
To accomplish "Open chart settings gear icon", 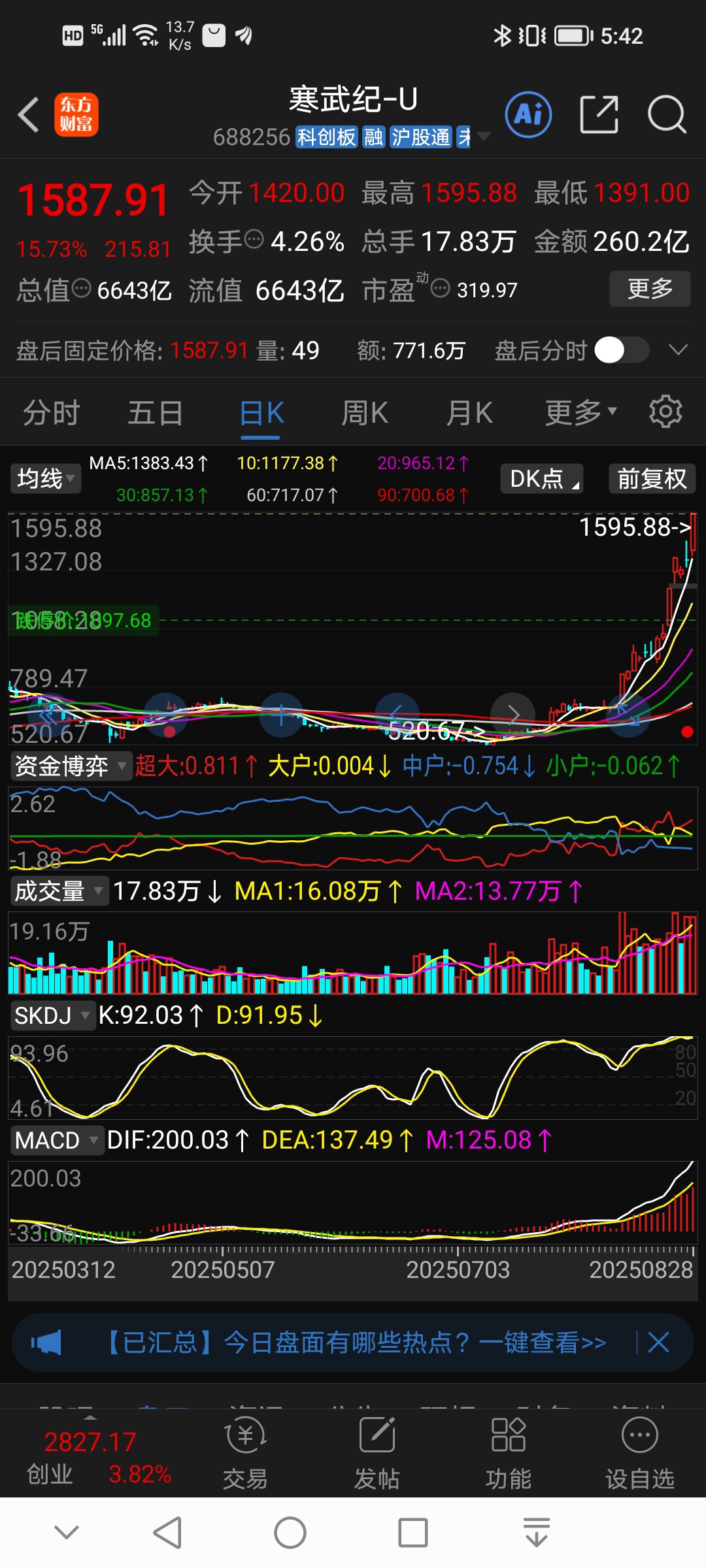I will (x=665, y=412).
